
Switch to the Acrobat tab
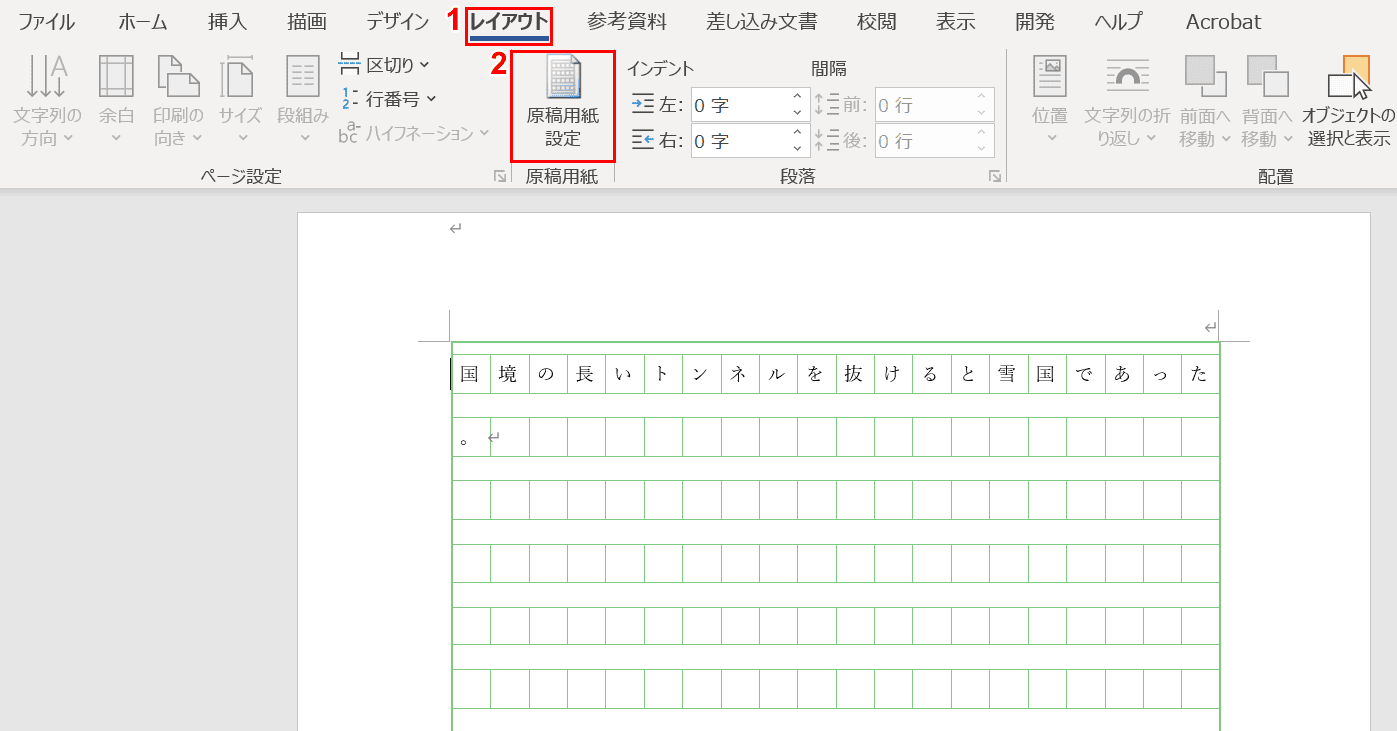click(x=1223, y=22)
